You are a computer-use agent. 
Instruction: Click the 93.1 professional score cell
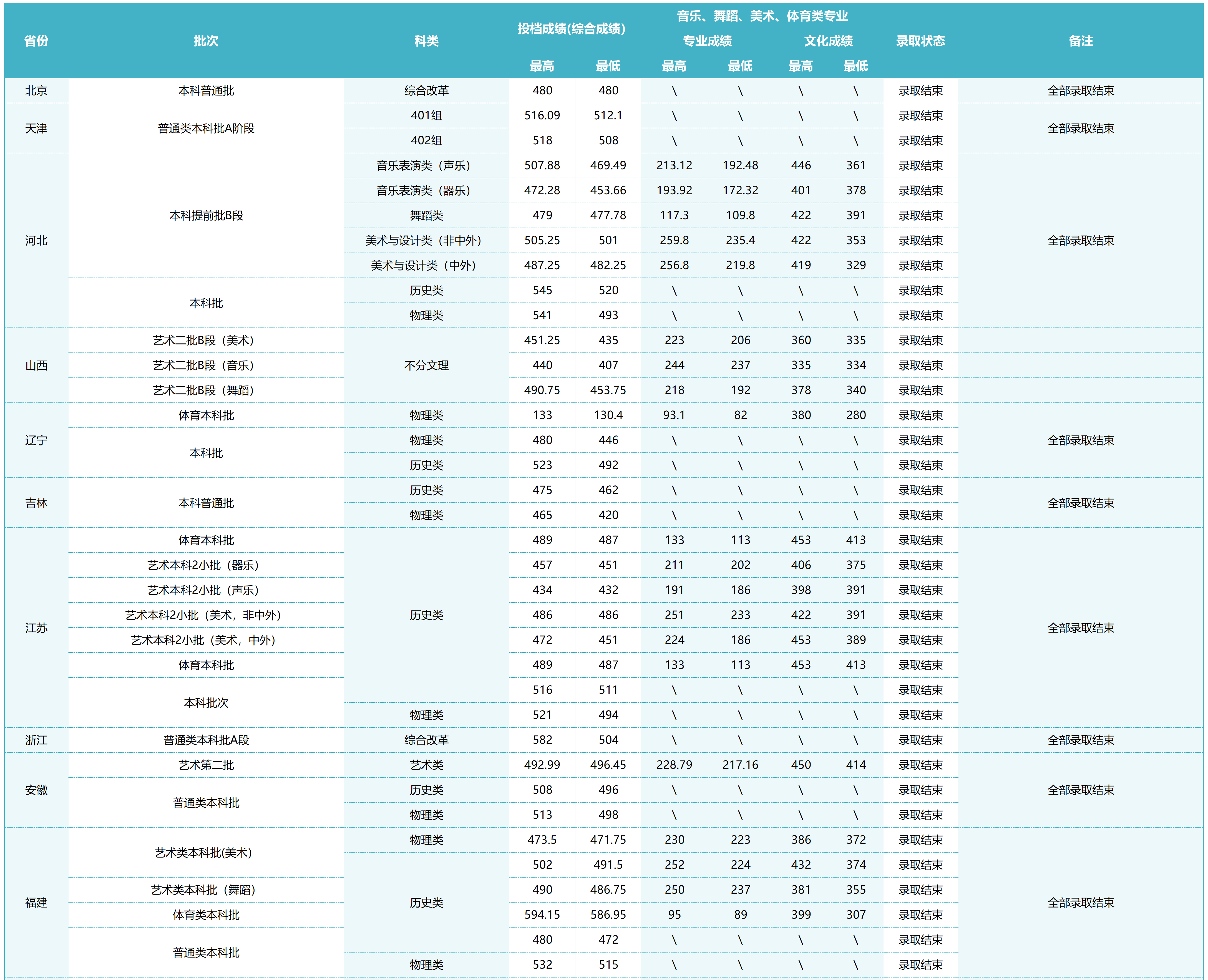(x=674, y=415)
